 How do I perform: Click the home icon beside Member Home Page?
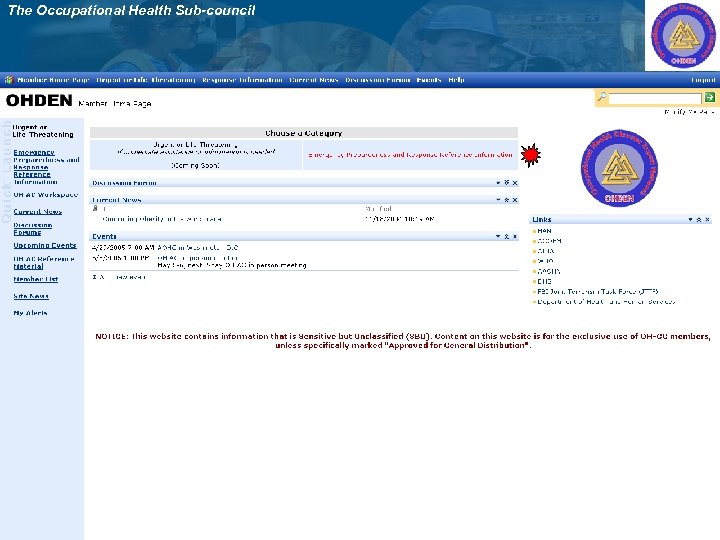(x=9, y=80)
